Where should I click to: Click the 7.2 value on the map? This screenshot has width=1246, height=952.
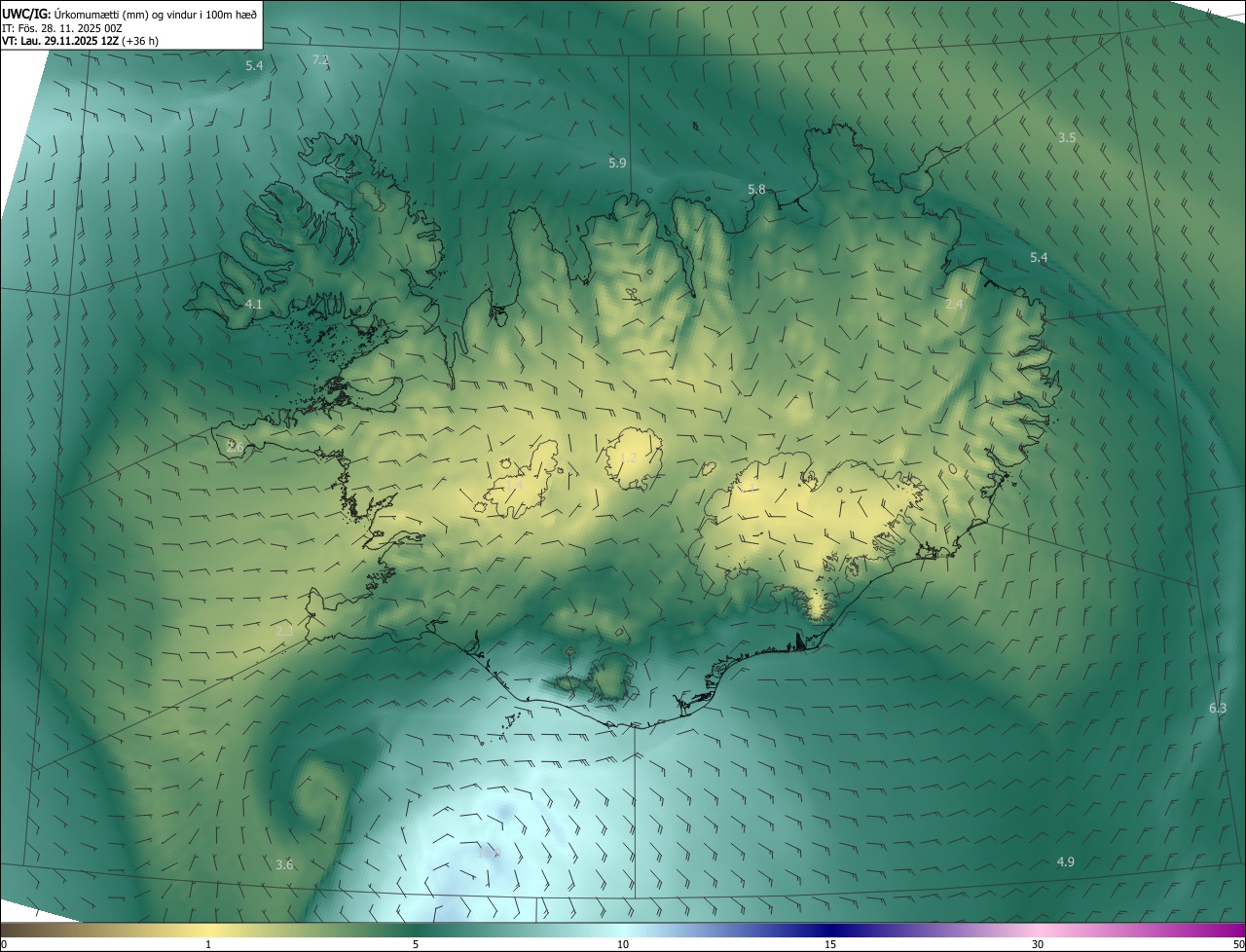click(x=320, y=60)
